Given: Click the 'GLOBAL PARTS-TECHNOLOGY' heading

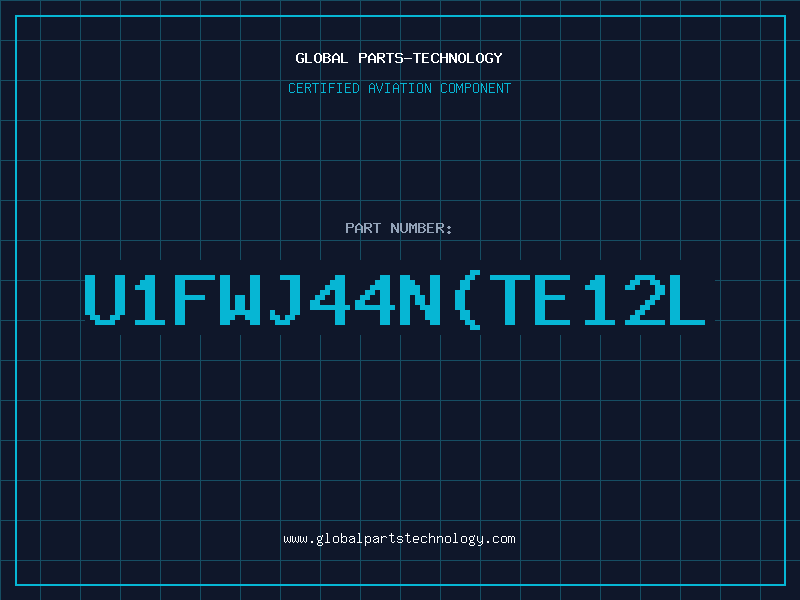Looking at the screenshot, I should (x=399, y=58).
